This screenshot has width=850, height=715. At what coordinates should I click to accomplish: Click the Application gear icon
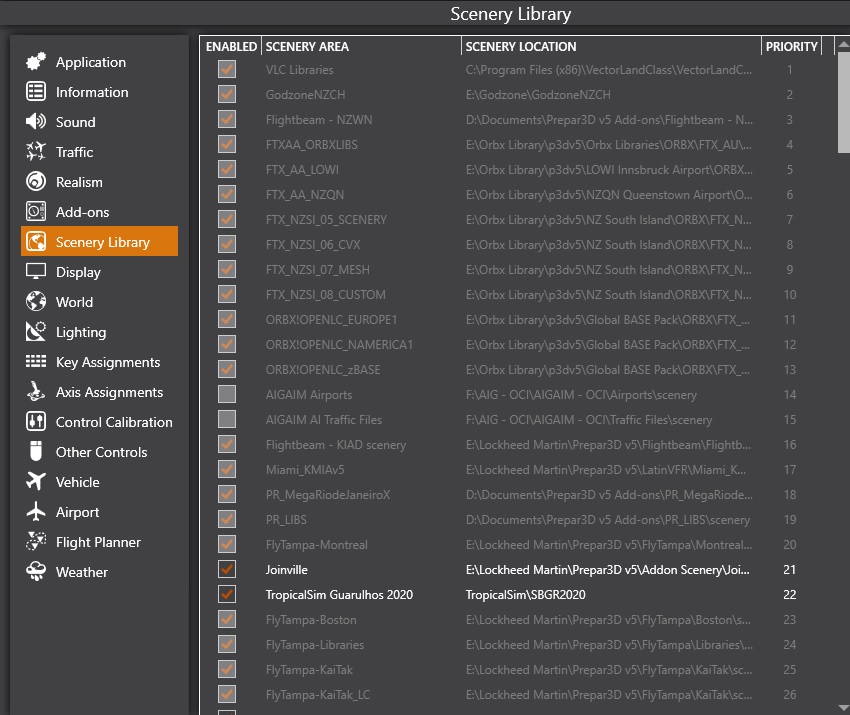pos(36,62)
